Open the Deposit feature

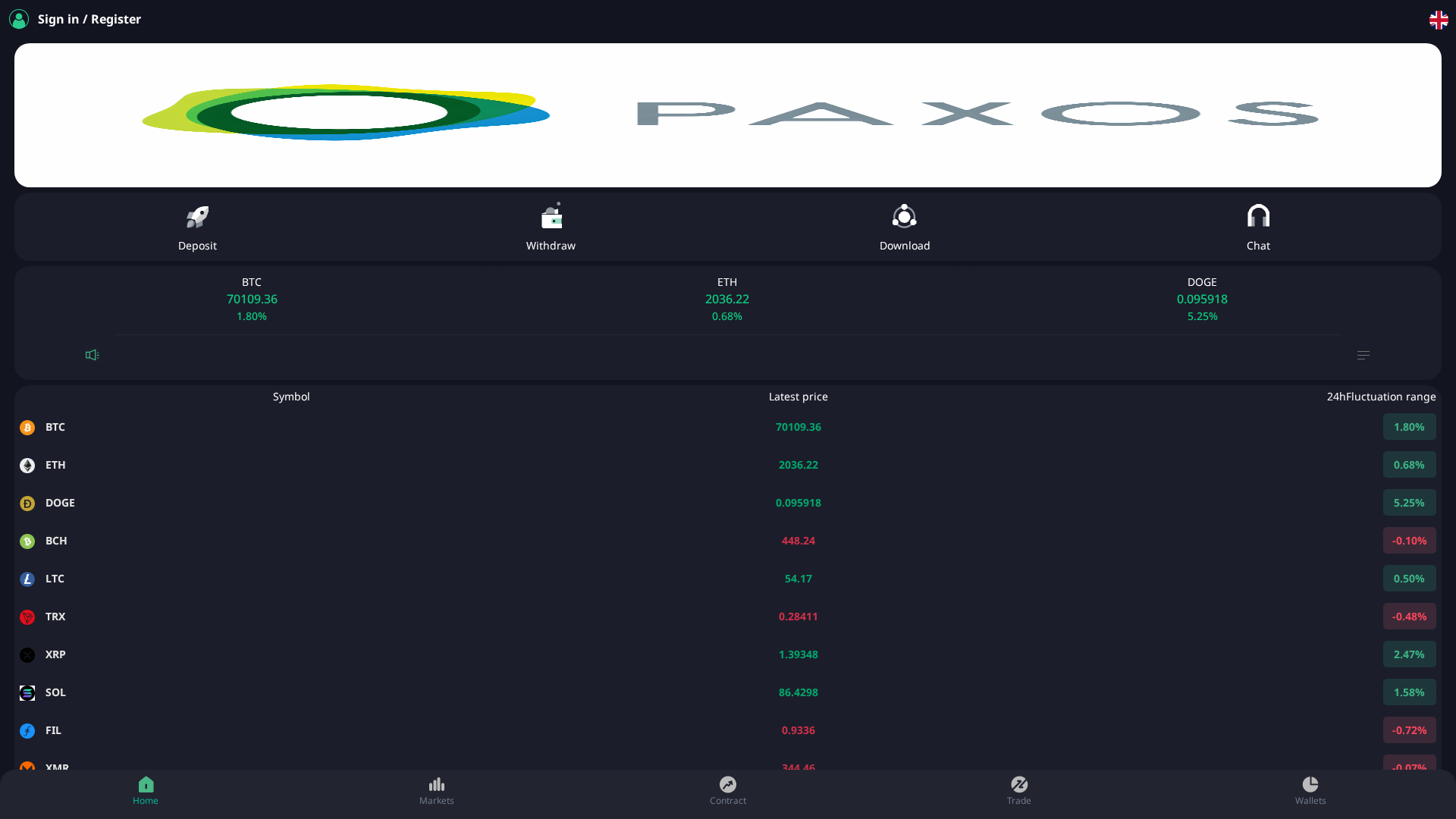click(197, 226)
